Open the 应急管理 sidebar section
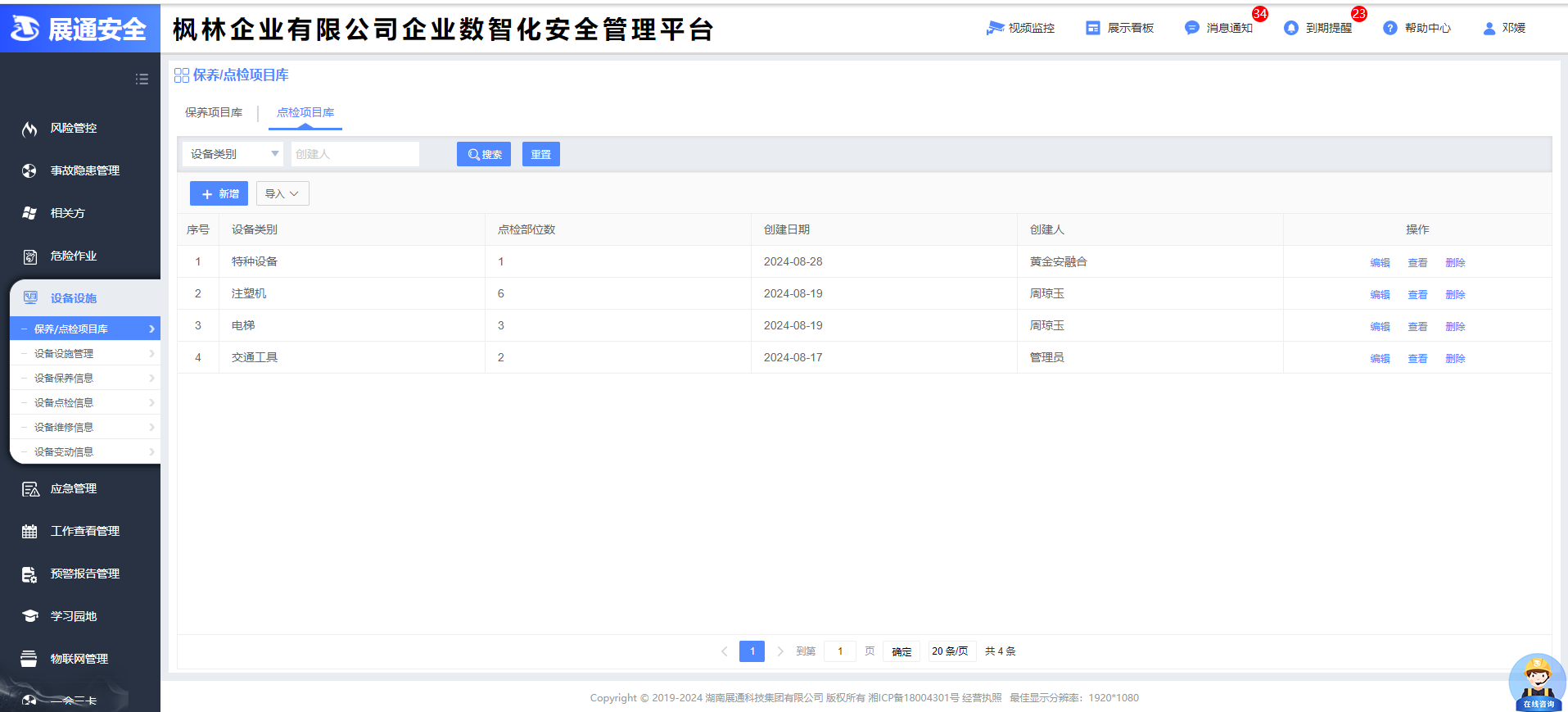The width and height of the screenshot is (1568, 712). click(74, 488)
